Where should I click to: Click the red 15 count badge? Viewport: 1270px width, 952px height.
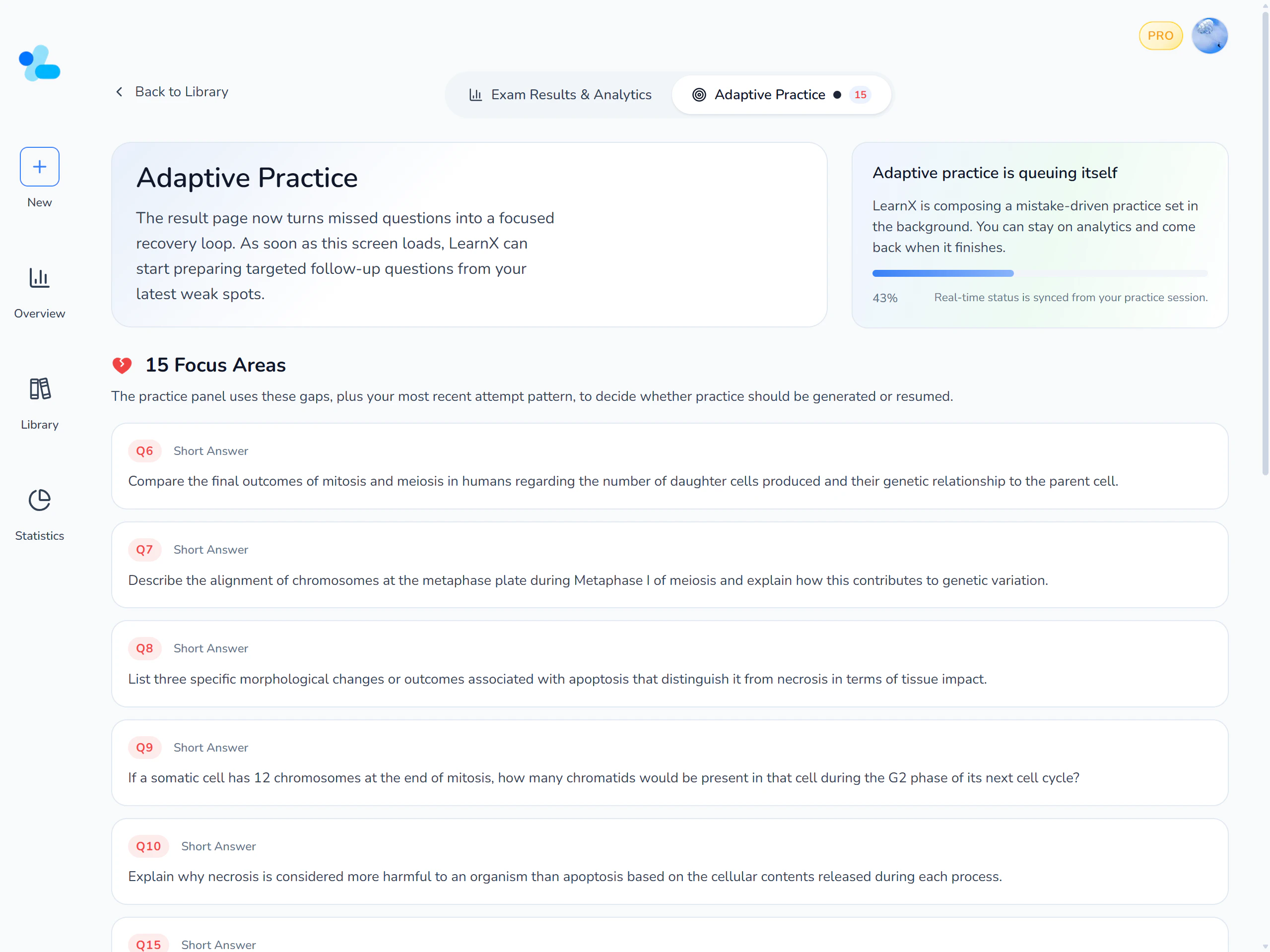click(860, 95)
